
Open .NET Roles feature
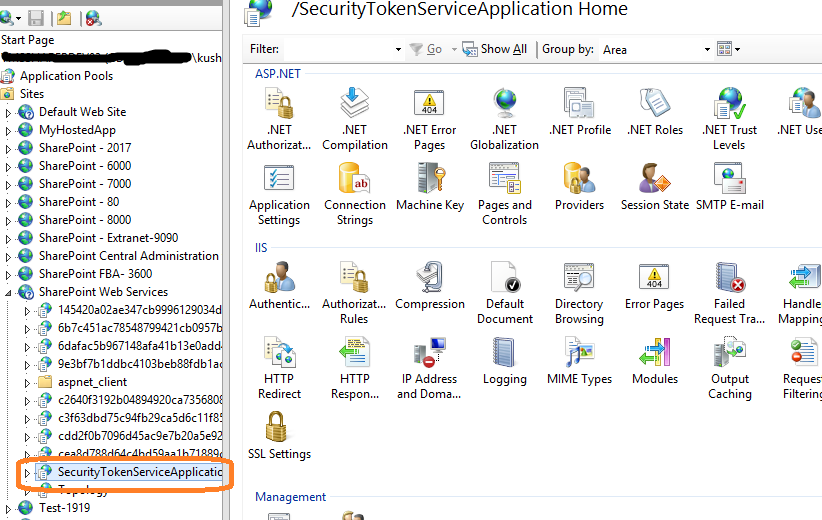pos(655,112)
